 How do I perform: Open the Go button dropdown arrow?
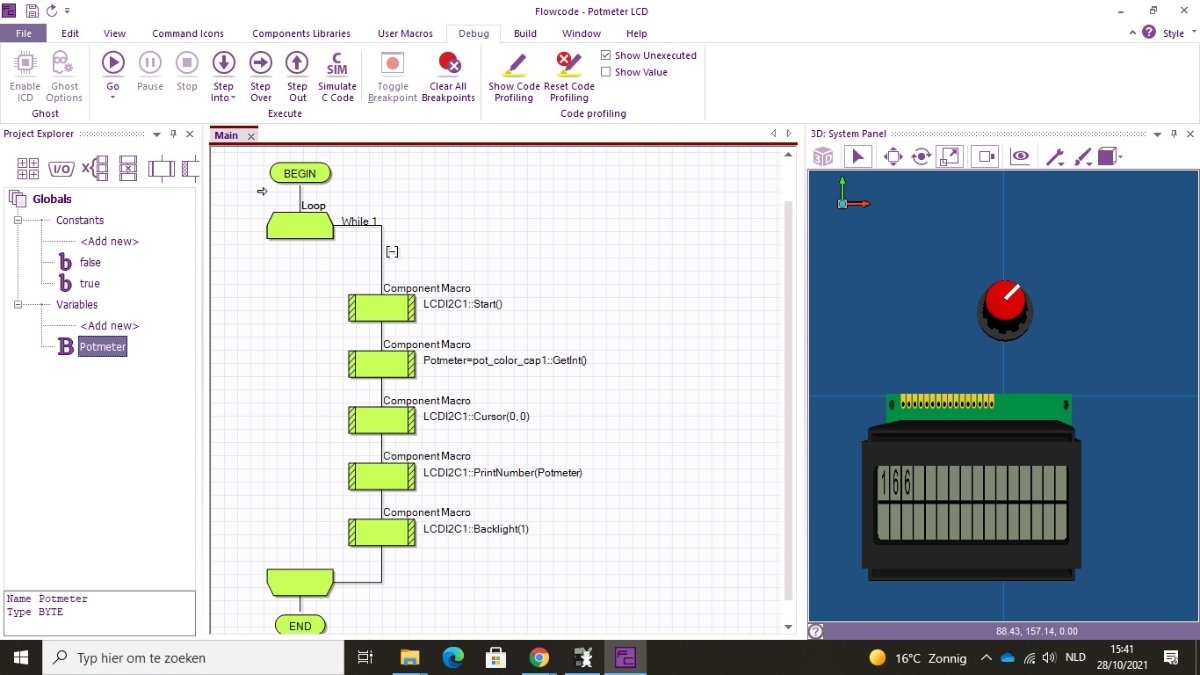click(x=112, y=97)
